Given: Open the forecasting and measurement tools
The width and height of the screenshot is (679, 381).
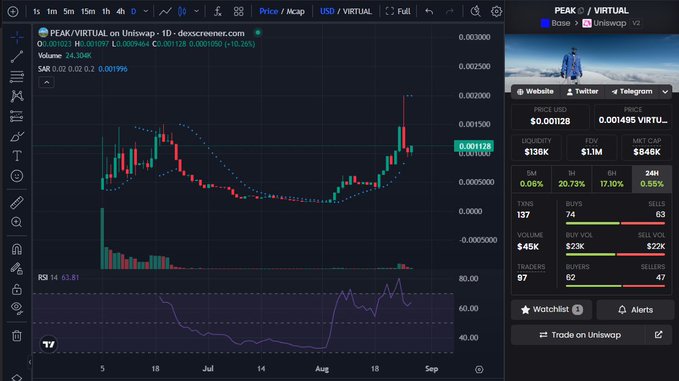Looking at the screenshot, I should coord(17,116).
